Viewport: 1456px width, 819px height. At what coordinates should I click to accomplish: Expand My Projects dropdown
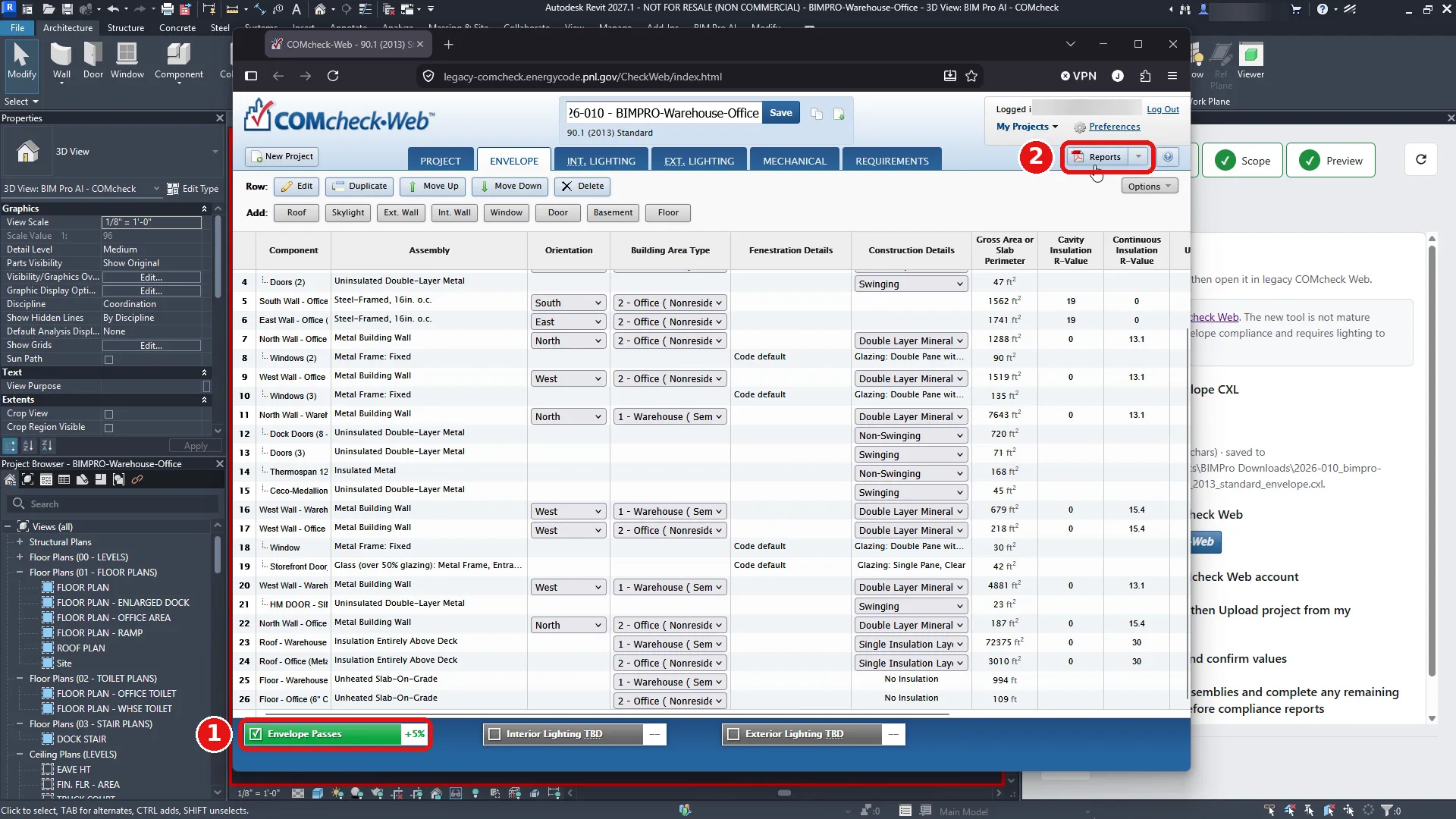[1027, 127]
